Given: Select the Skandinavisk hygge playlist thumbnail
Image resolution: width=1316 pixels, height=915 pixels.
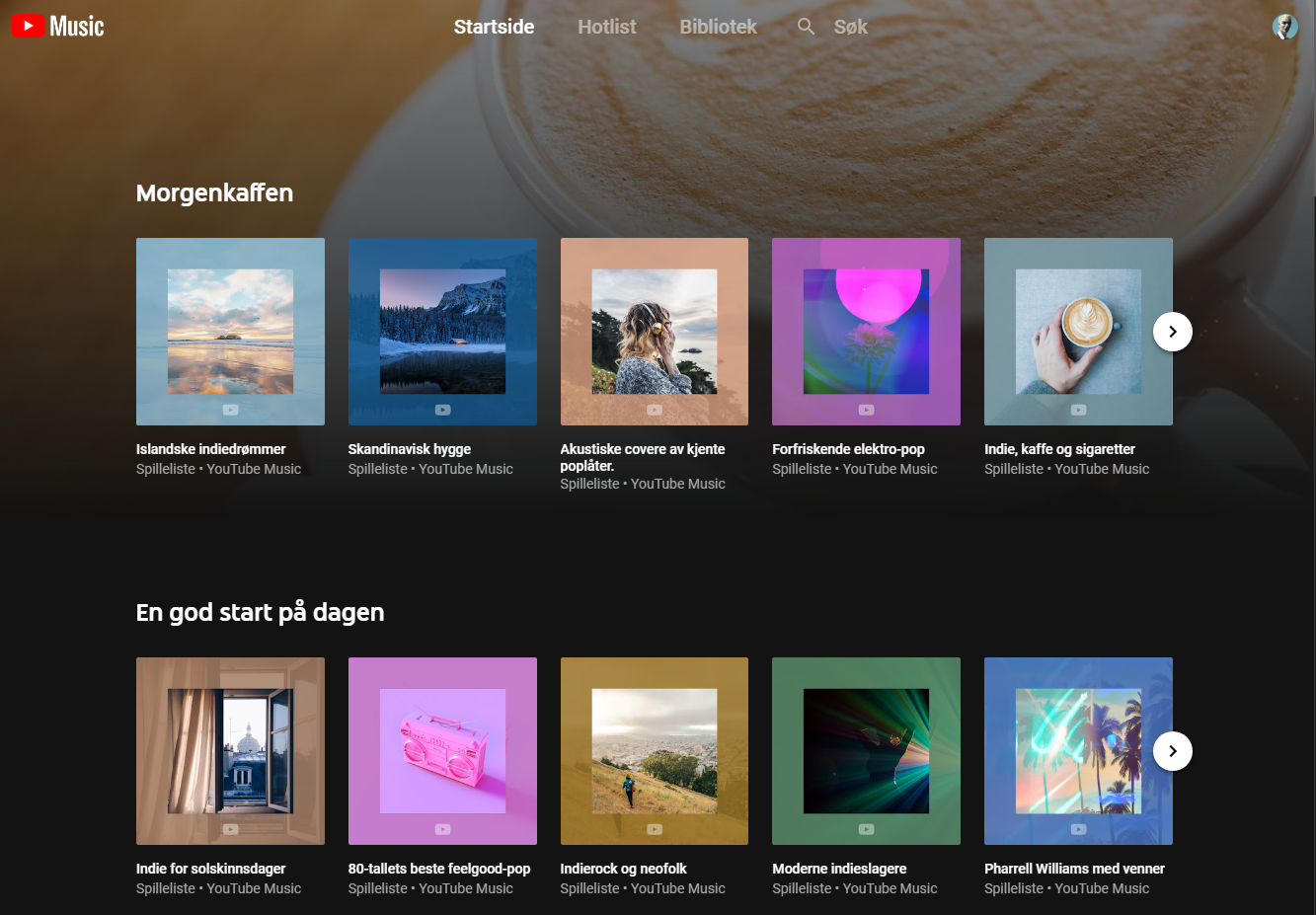Looking at the screenshot, I should click(x=442, y=332).
